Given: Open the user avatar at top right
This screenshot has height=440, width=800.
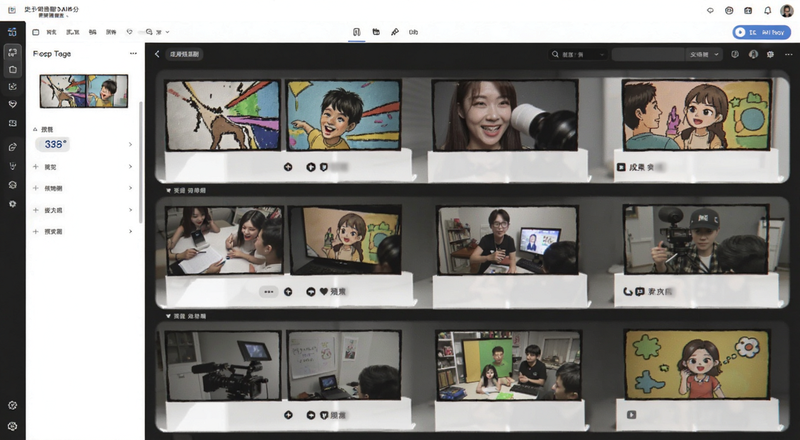Looking at the screenshot, I should point(786,10).
